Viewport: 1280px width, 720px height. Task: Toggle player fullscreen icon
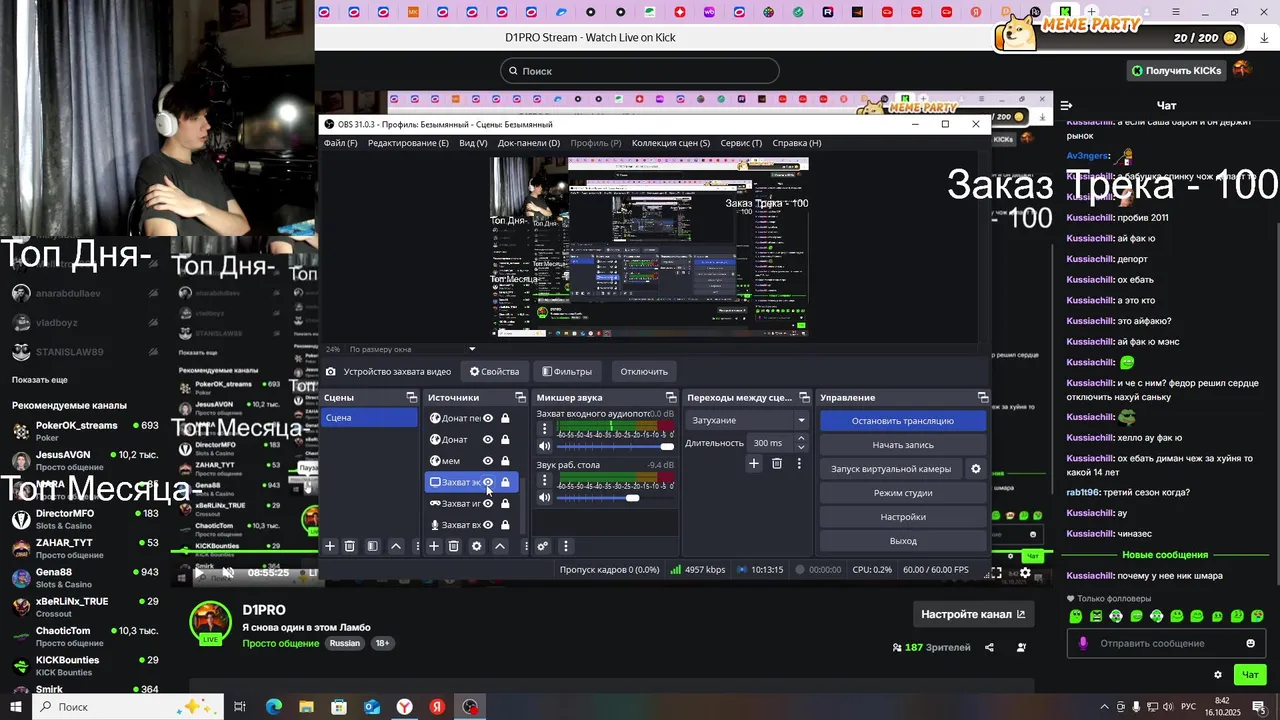coord(995,573)
